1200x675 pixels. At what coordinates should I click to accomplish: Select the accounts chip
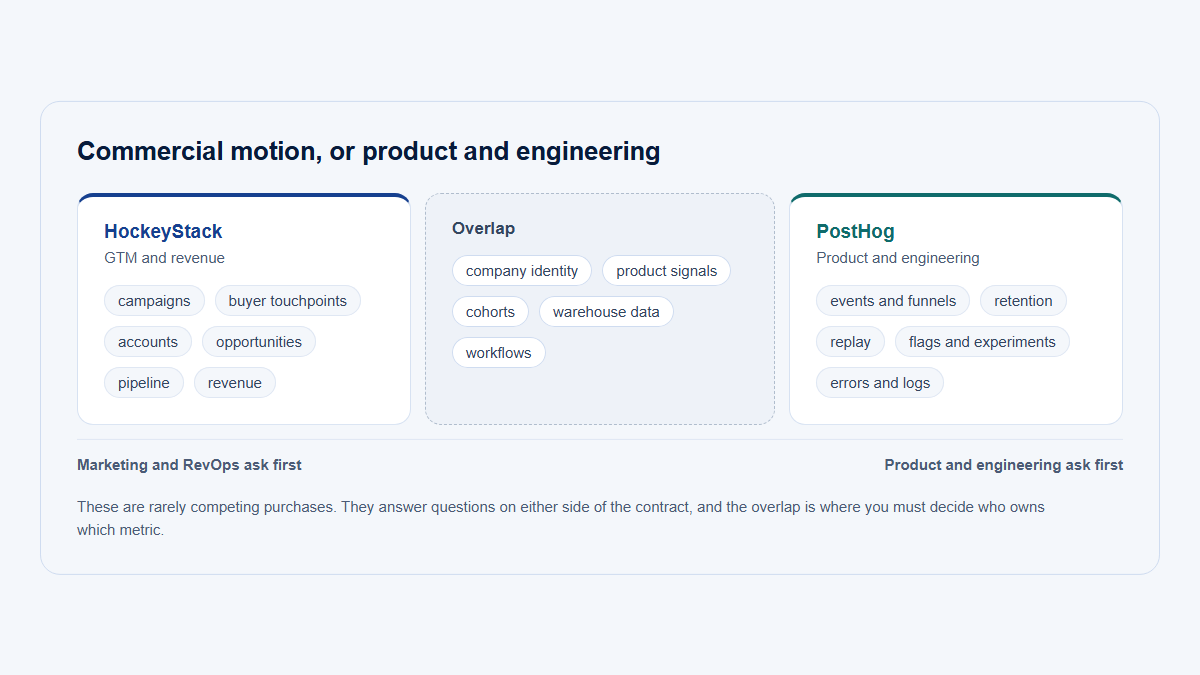148,342
